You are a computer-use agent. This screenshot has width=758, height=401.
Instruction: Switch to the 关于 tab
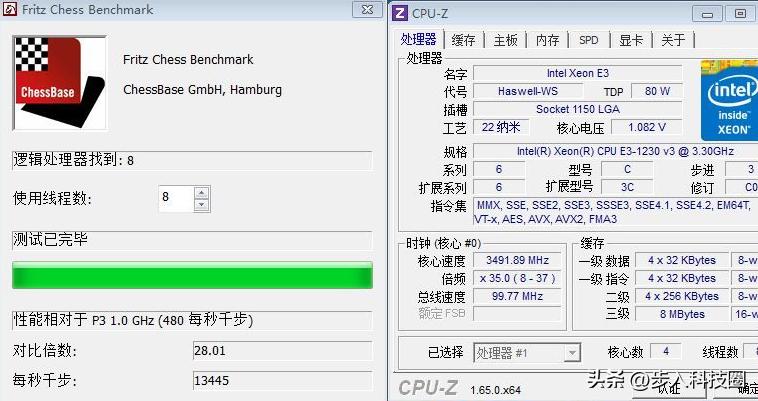[673, 40]
